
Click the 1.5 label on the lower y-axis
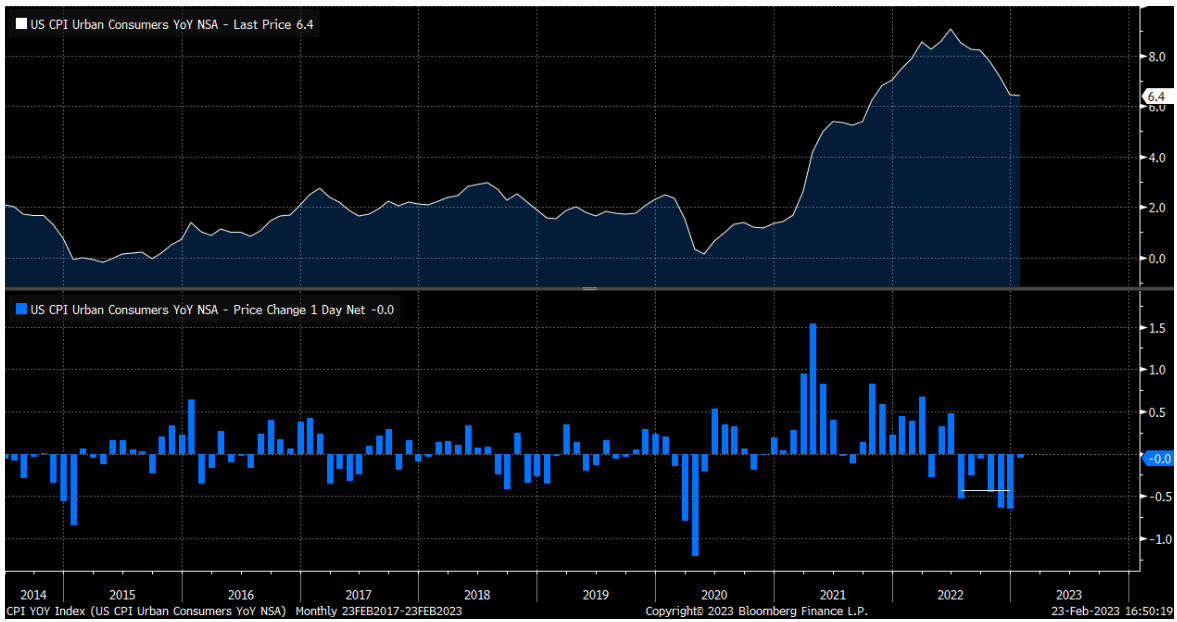[x=1156, y=328]
